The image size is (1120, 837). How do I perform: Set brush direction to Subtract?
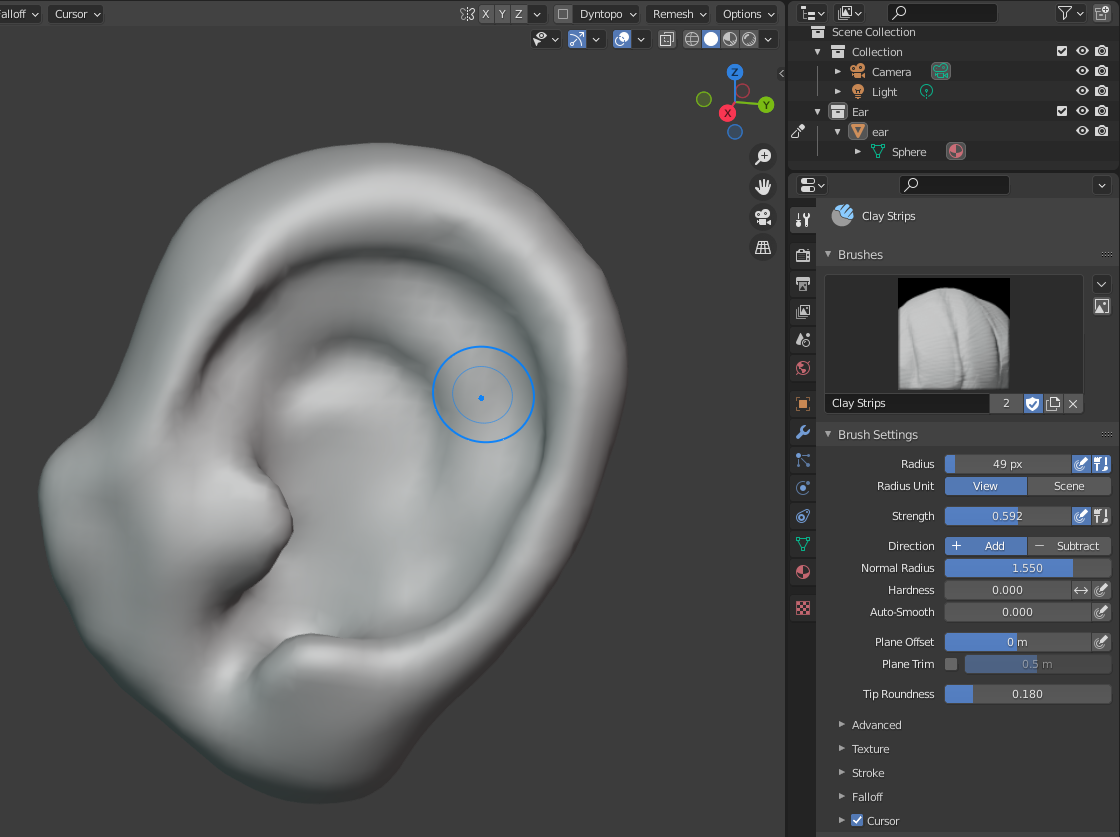pos(1069,546)
